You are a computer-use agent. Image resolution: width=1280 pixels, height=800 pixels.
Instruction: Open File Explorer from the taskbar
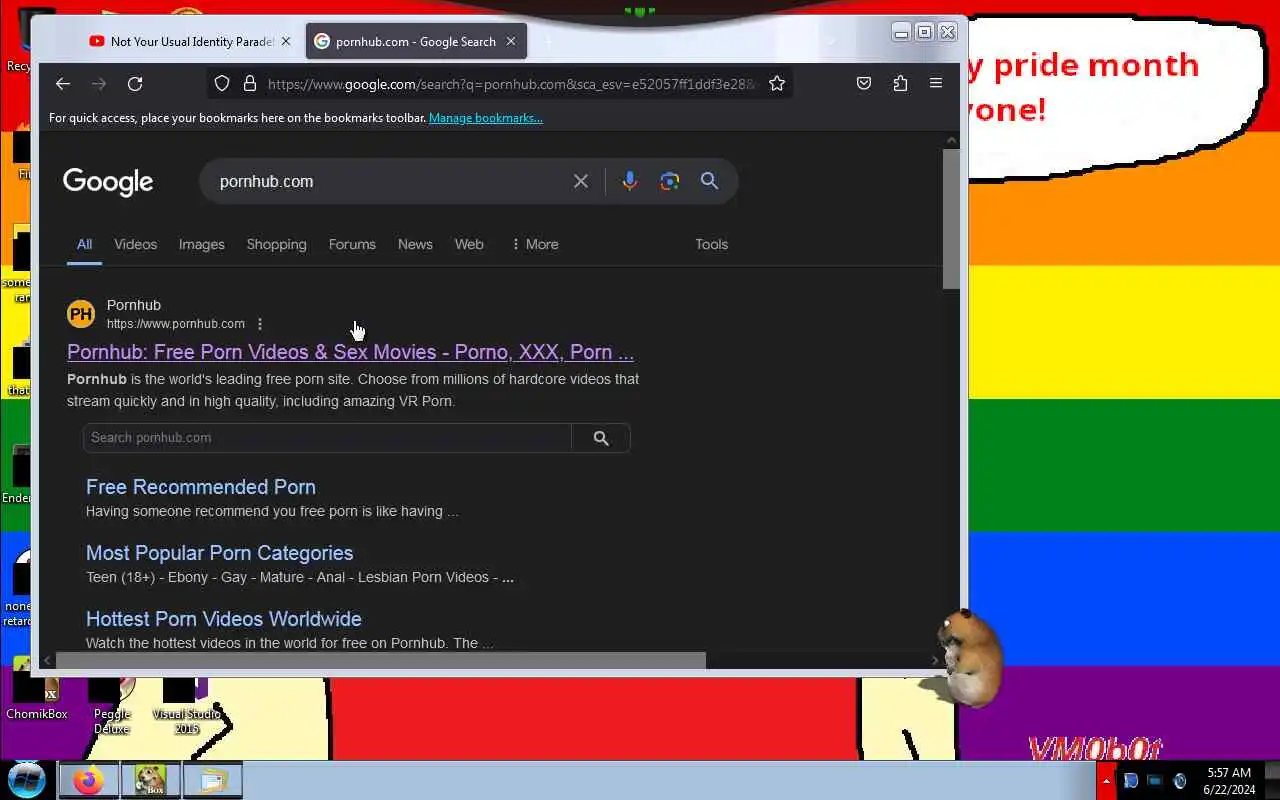pyautogui.click(x=213, y=780)
